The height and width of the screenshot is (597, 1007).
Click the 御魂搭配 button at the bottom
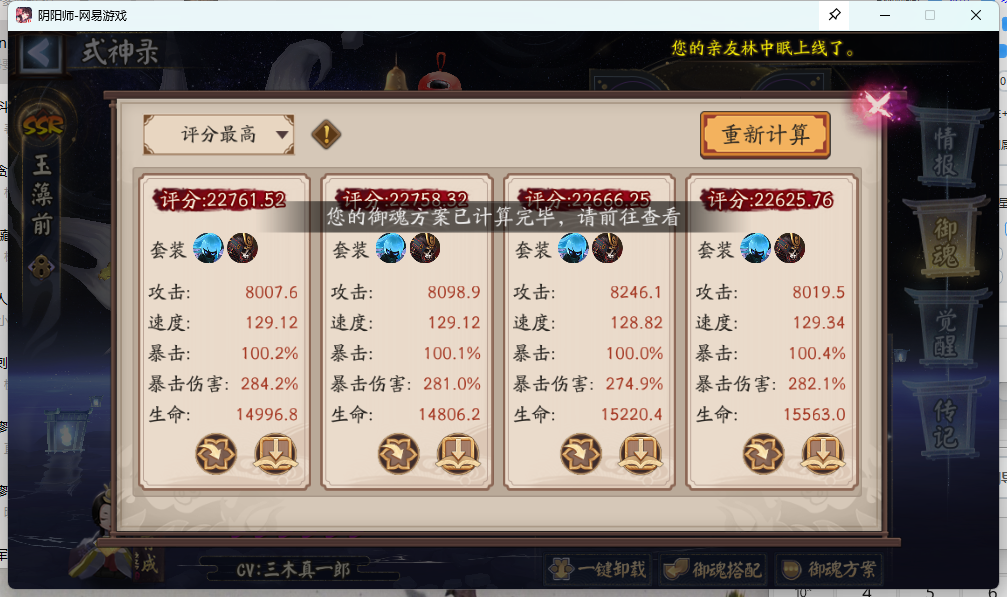(713, 569)
